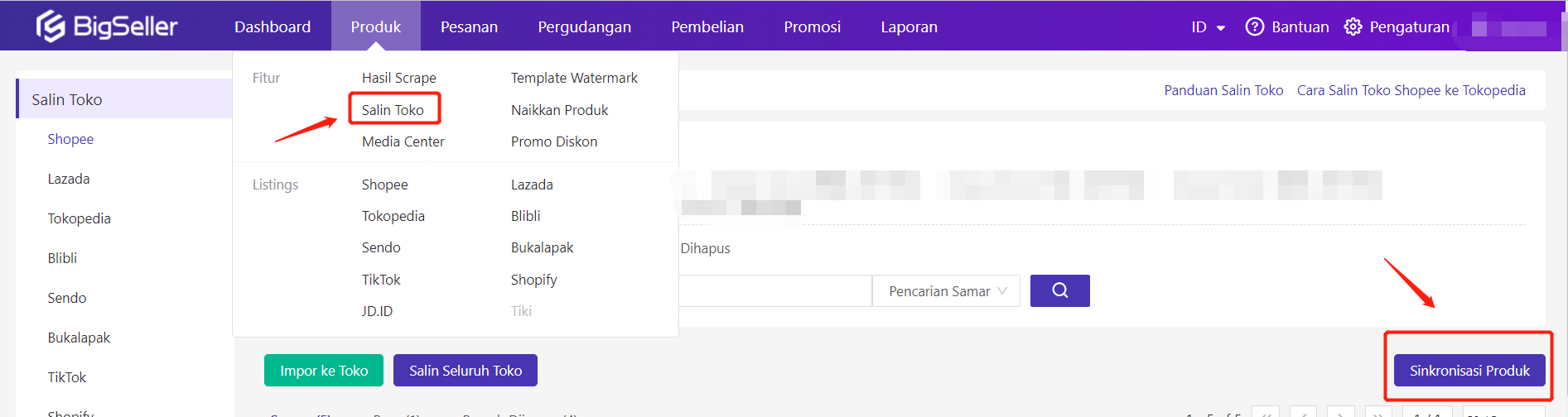
Task: Open the Pembelian menu
Action: point(707,26)
